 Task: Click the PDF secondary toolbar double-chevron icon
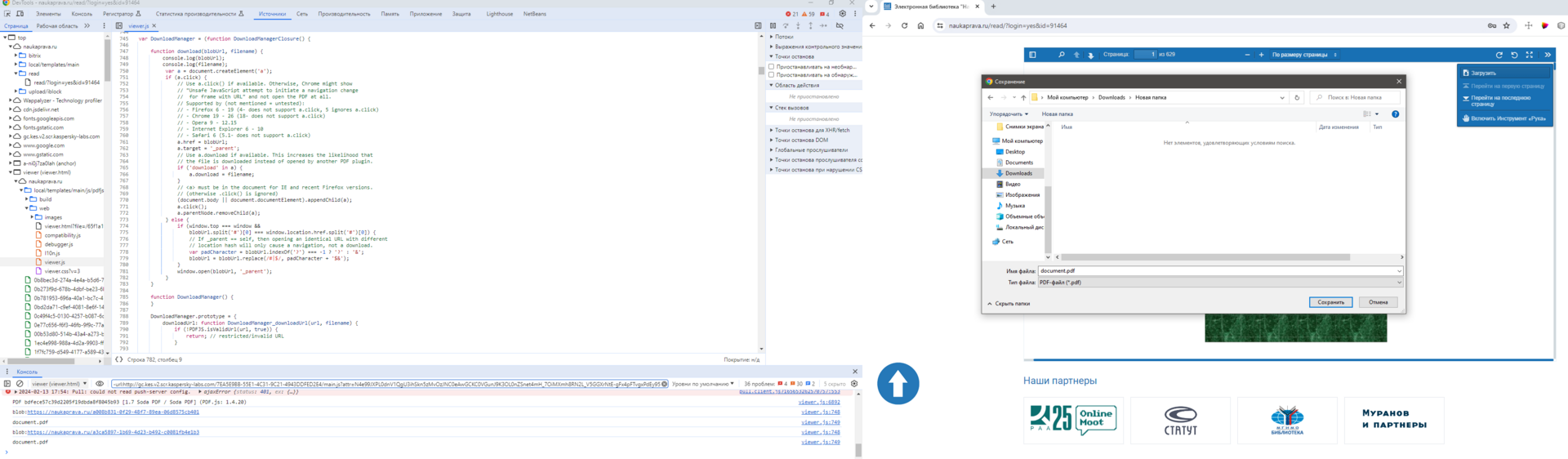coord(1548,55)
